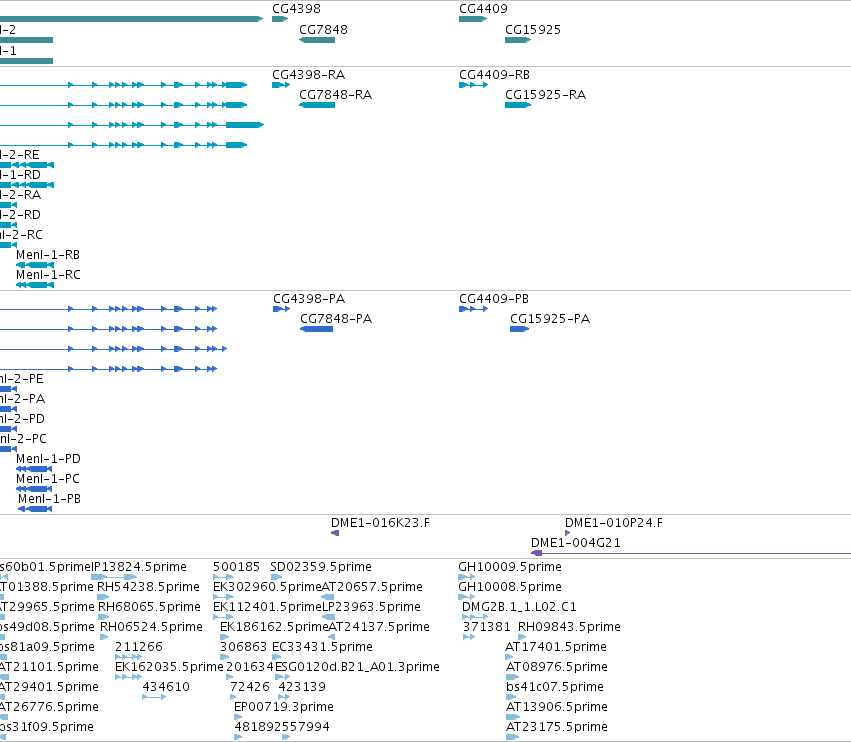Screen dimensions: 851x742
Task: Click the Menl-1-PD protein label
Action: 48,459
